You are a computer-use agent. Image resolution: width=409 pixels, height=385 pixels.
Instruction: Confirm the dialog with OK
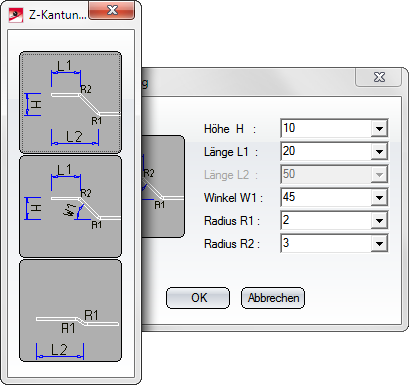(198, 298)
